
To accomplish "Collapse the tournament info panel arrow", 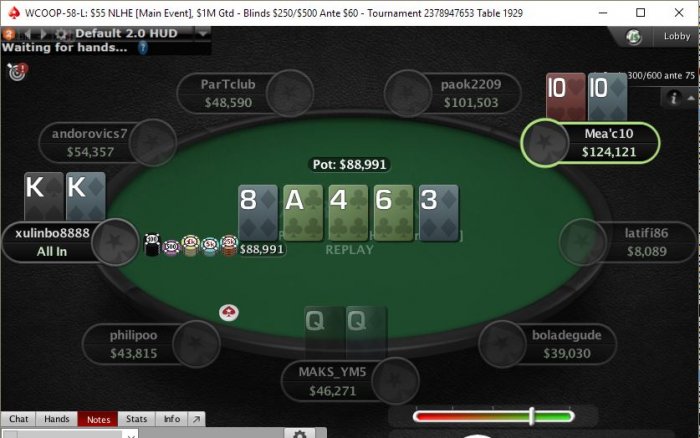I will pyautogui.click(x=691, y=98).
